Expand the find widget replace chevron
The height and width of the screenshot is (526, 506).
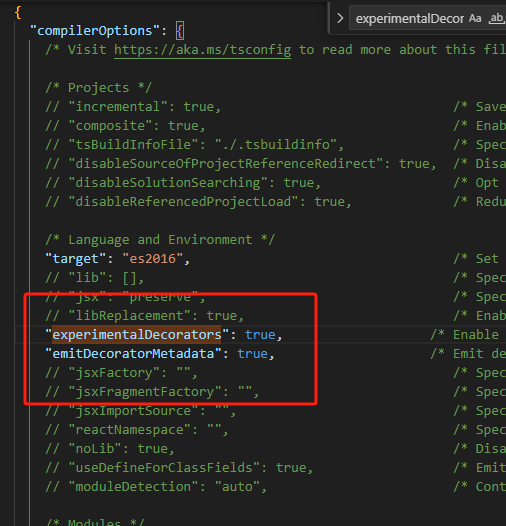(340, 18)
